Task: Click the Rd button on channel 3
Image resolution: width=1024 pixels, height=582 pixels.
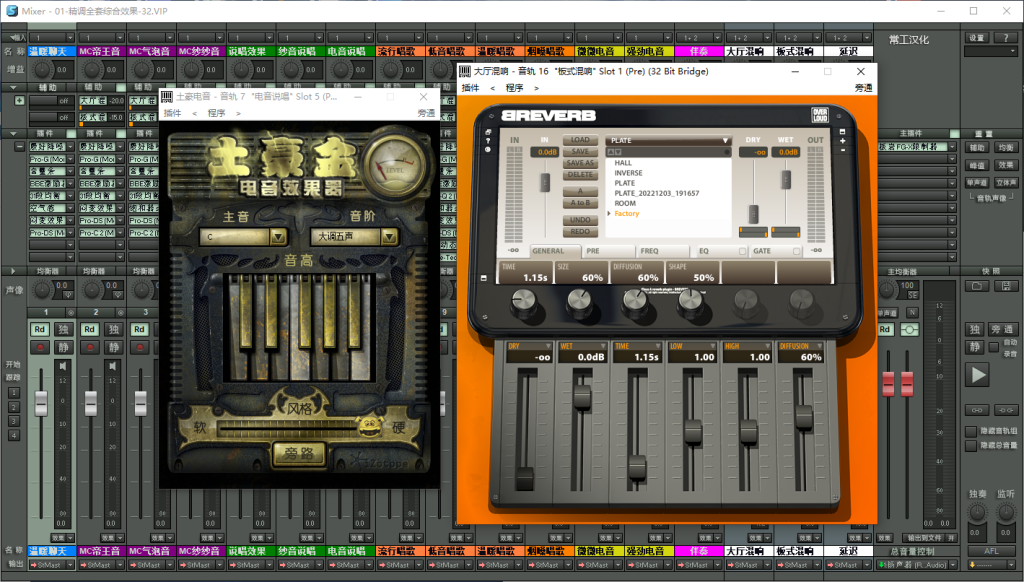Action: tap(140, 329)
